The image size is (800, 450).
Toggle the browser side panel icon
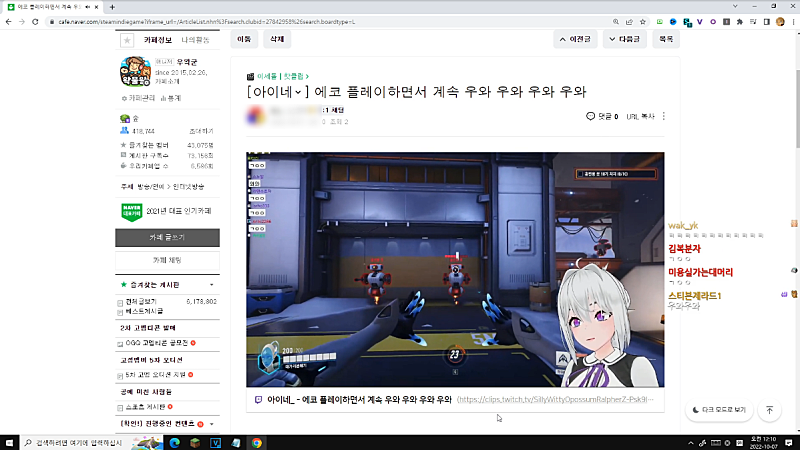[x=766, y=22]
